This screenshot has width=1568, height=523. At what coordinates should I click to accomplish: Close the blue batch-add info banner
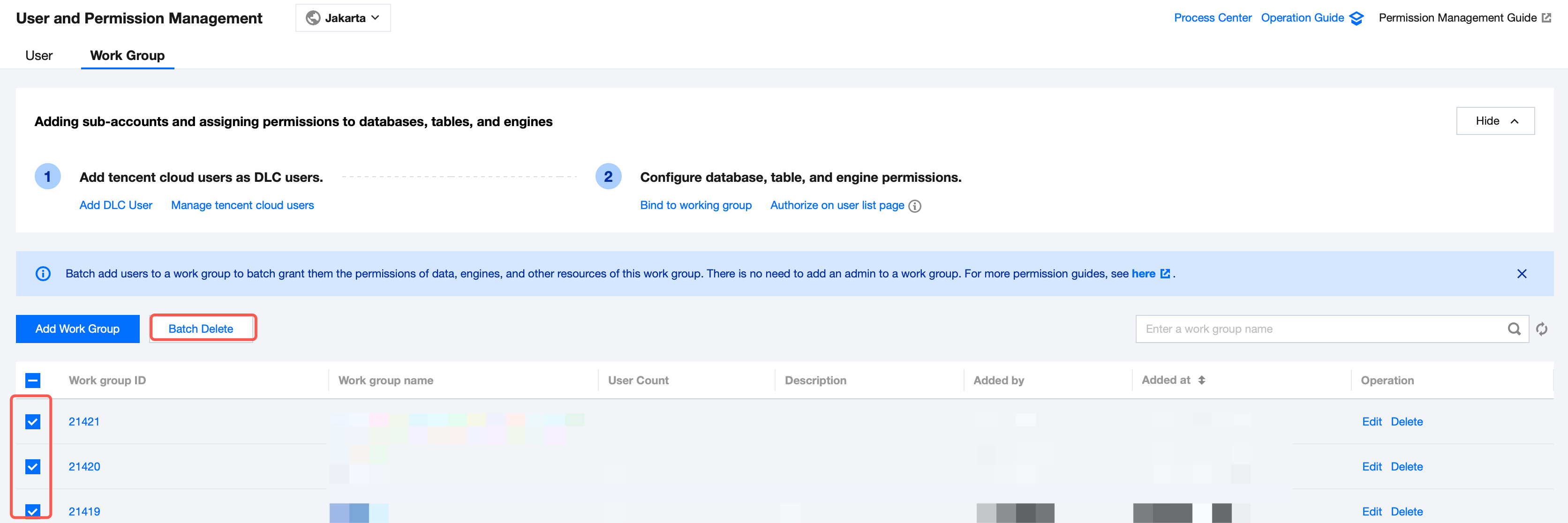point(1521,274)
